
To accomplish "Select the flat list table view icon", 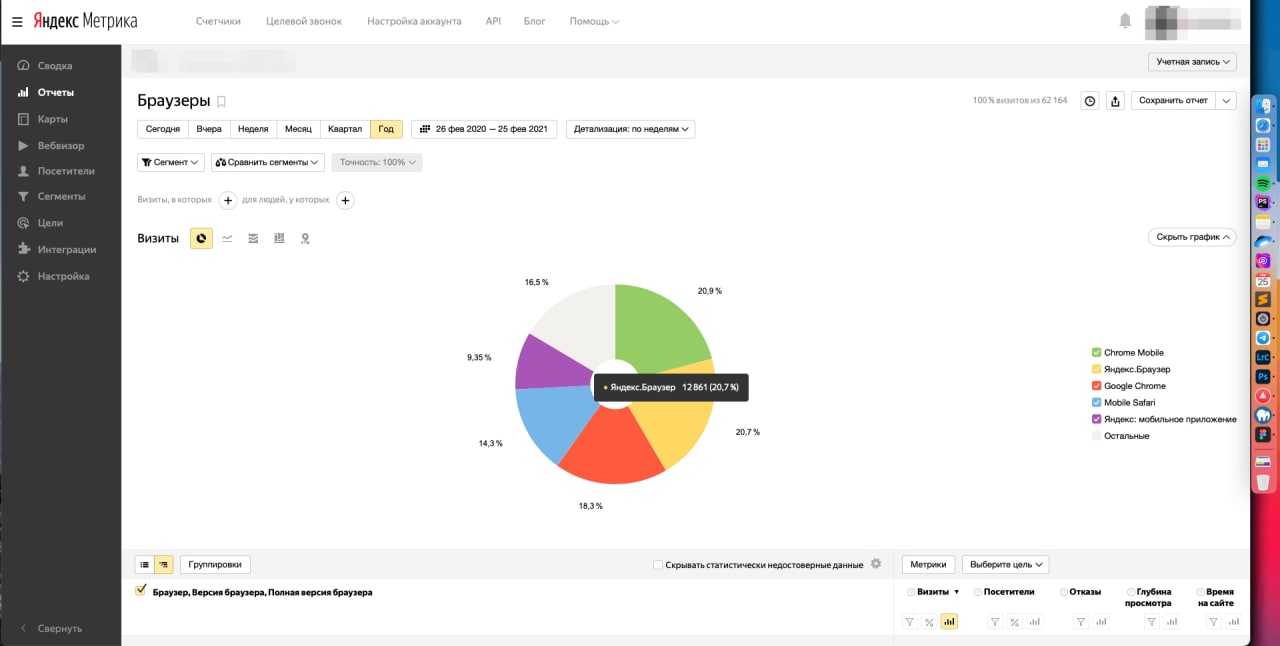I will pos(144,564).
